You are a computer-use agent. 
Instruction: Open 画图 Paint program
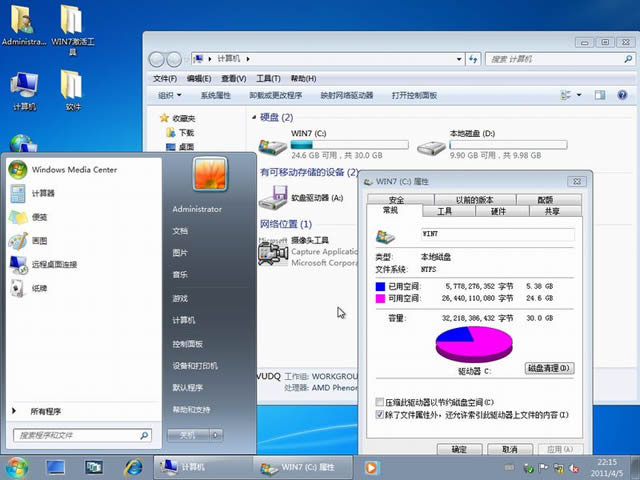pyautogui.click(x=40, y=241)
